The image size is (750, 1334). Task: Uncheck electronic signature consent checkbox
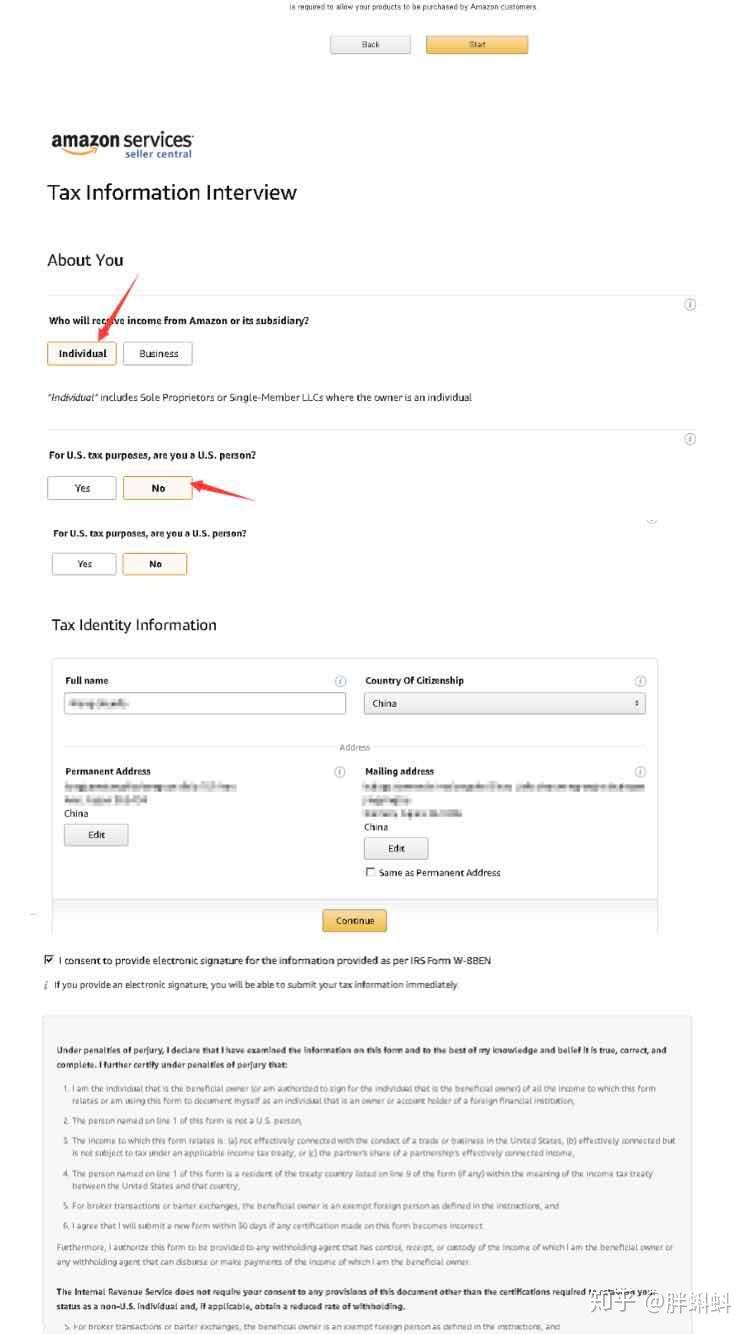tap(49, 959)
